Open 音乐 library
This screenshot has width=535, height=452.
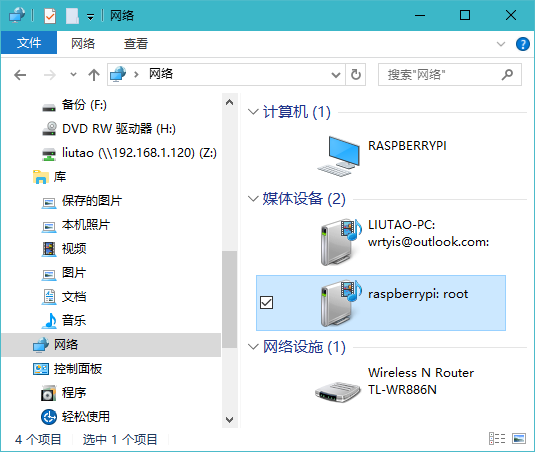click(x=111, y=321)
